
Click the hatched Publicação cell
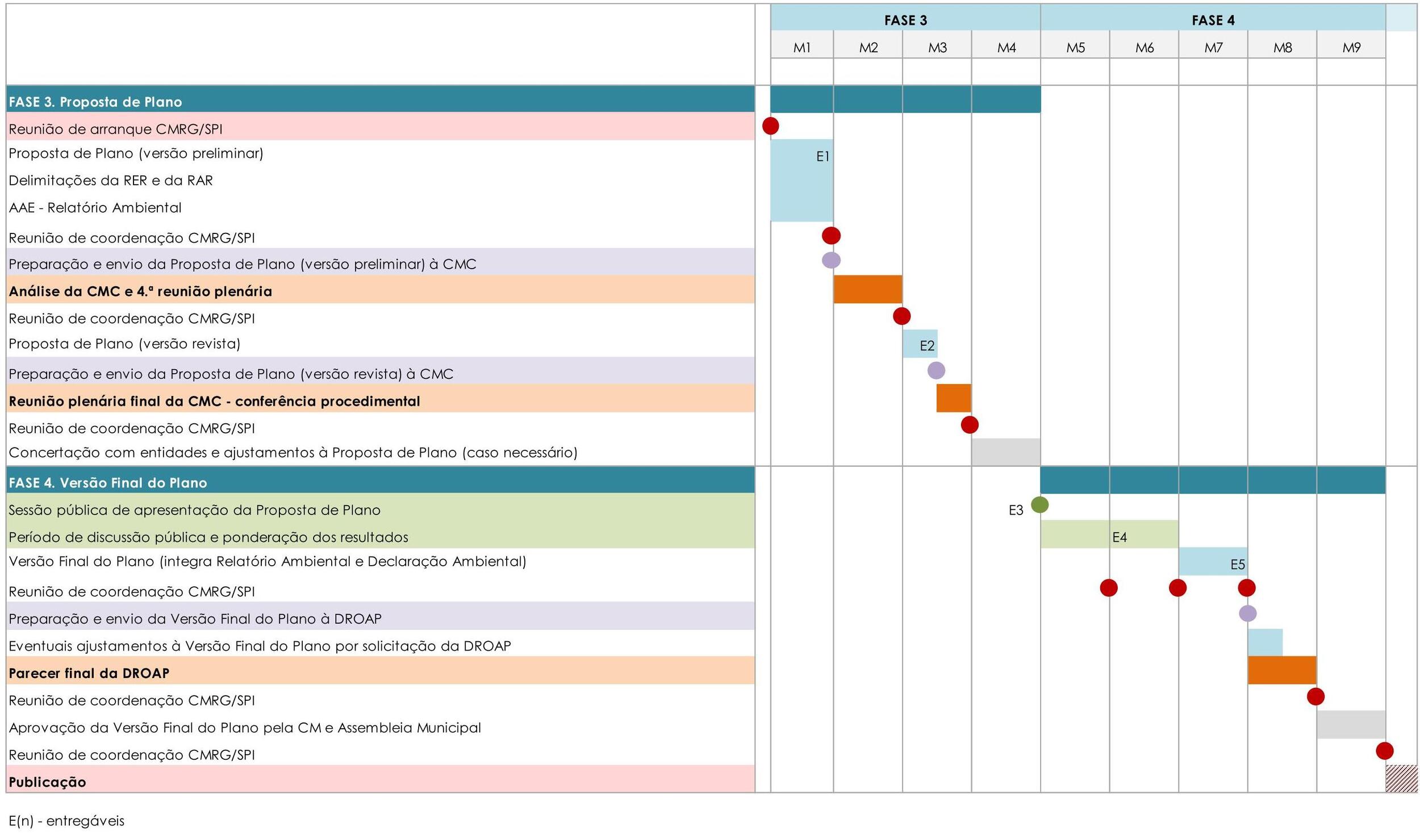tap(1401, 778)
